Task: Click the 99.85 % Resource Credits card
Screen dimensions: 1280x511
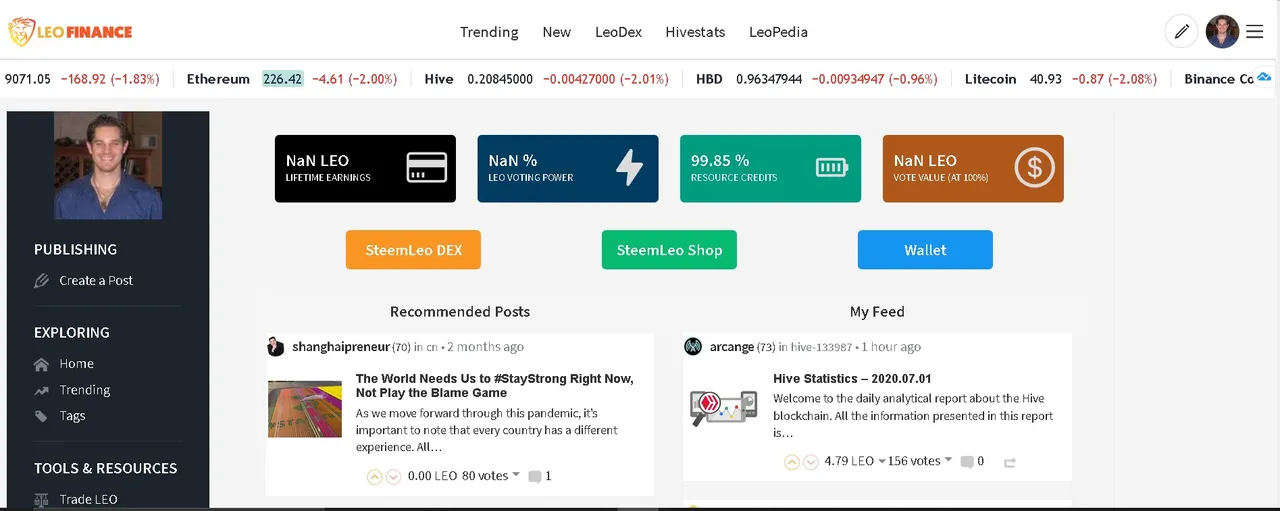Action: point(770,168)
